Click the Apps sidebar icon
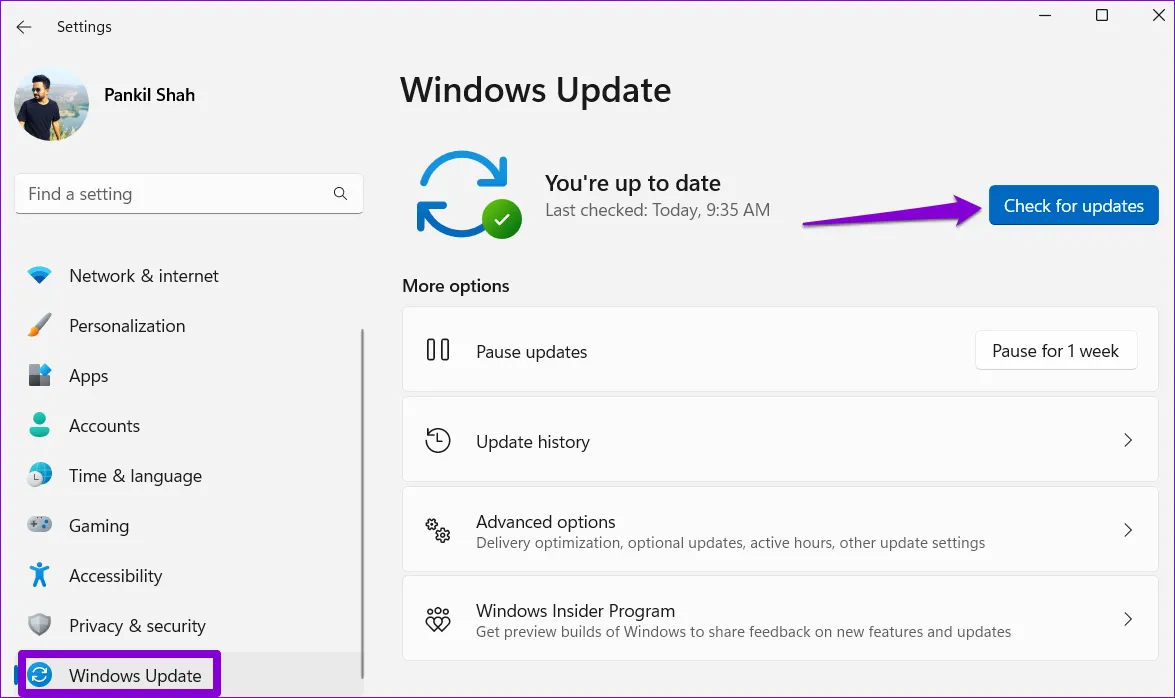This screenshot has width=1175, height=698. tap(38, 375)
